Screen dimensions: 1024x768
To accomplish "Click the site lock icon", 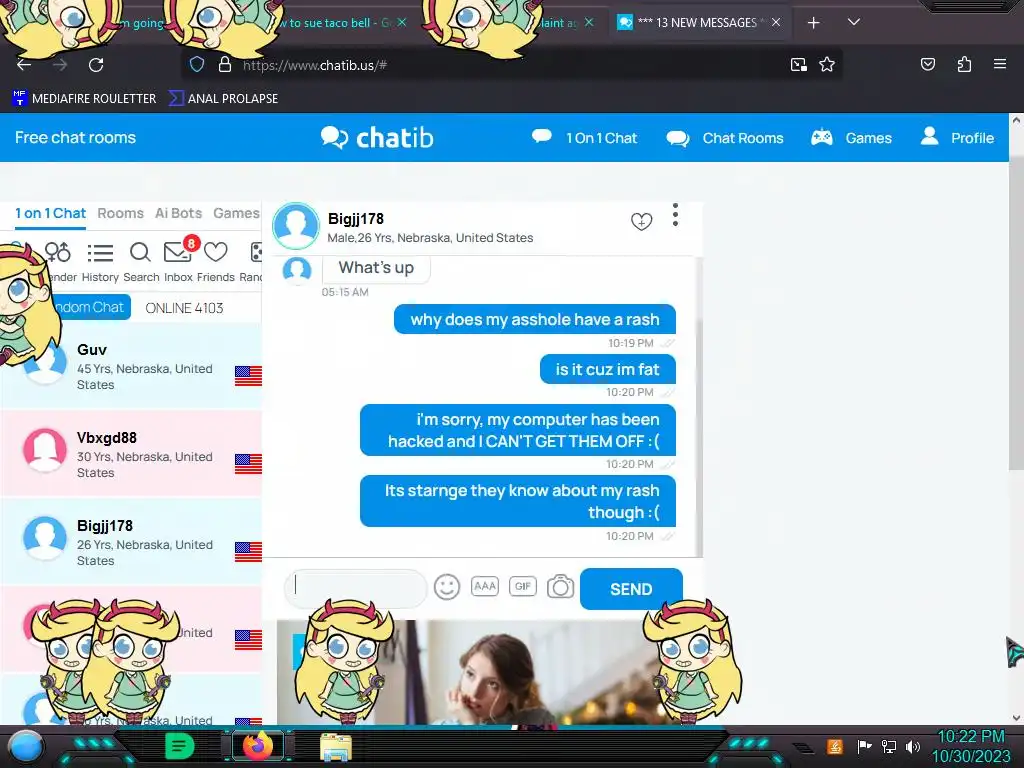I will 225,64.
